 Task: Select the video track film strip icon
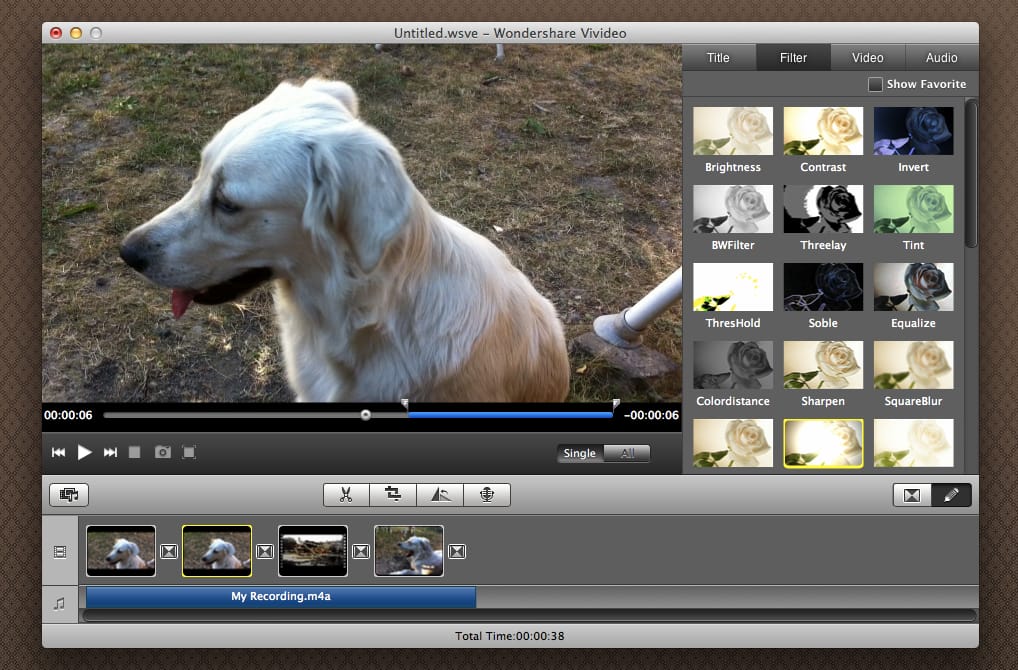[x=60, y=552]
